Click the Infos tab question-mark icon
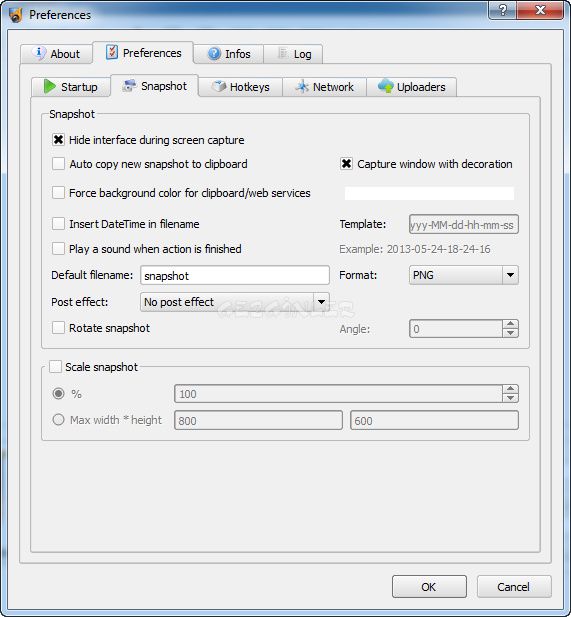Viewport: 571px width, 617px height. coord(214,54)
